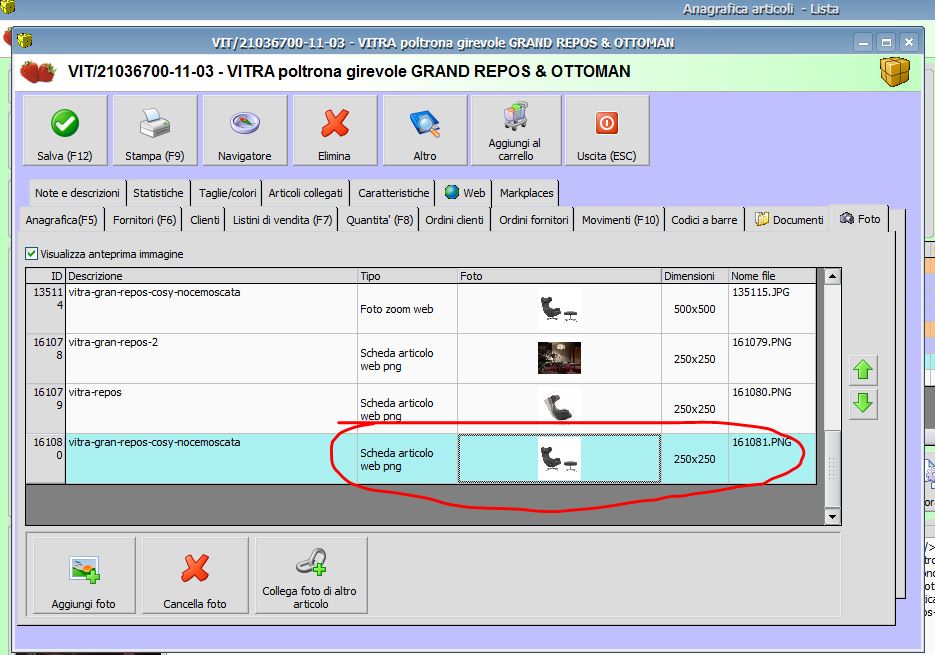This screenshot has width=935, height=655.
Task: Click the 500x500 dimension cell
Action: click(x=695, y=309)
